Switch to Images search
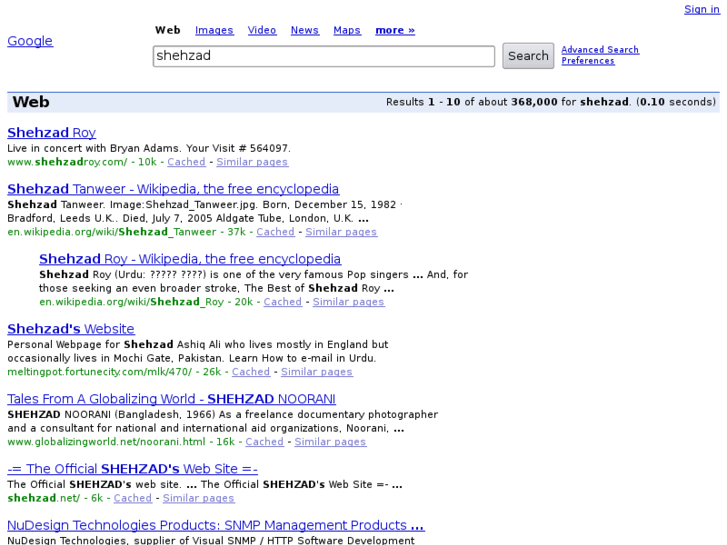This screenshot has width=727, height=545. tap(214, 30)
